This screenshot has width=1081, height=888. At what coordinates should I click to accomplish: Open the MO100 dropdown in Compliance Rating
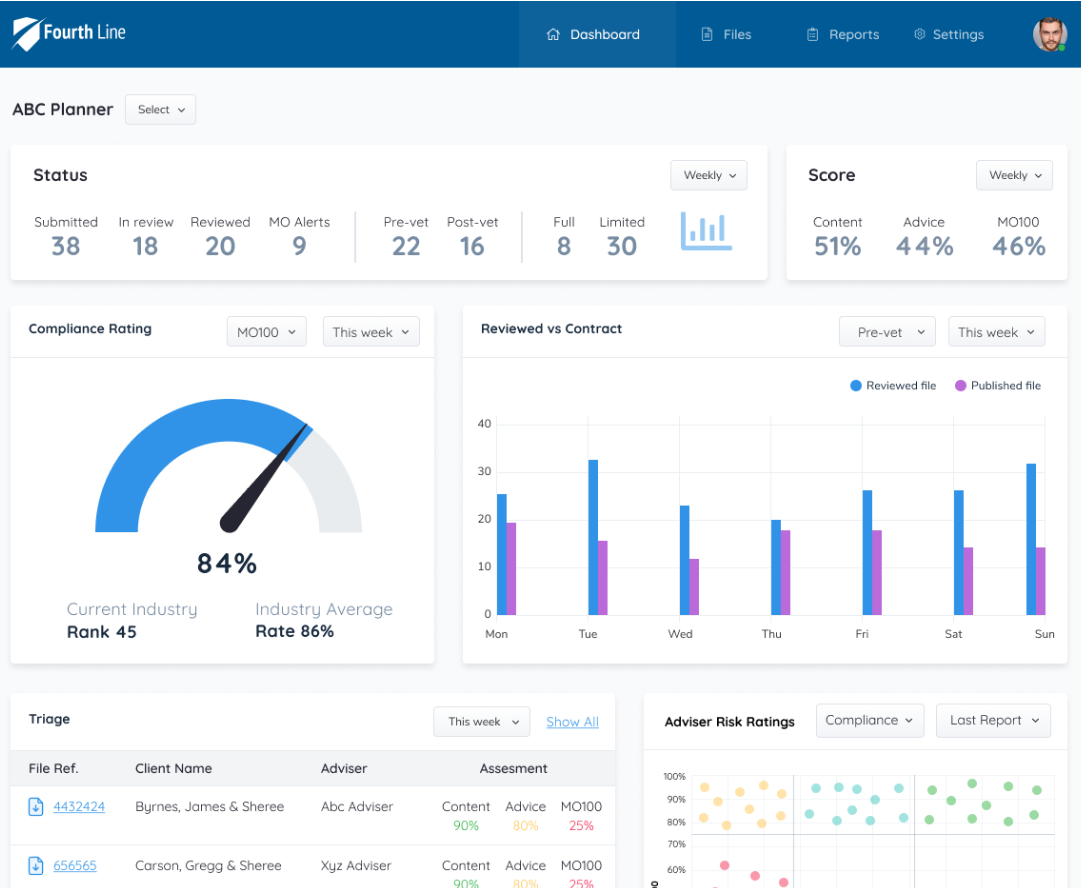[x=267, y=332]
